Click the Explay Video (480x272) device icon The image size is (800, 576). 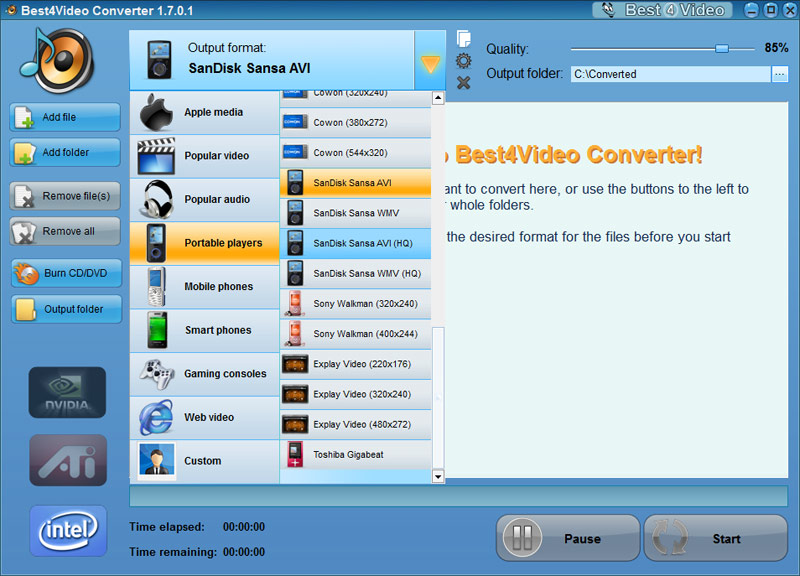tap(295, 424)
